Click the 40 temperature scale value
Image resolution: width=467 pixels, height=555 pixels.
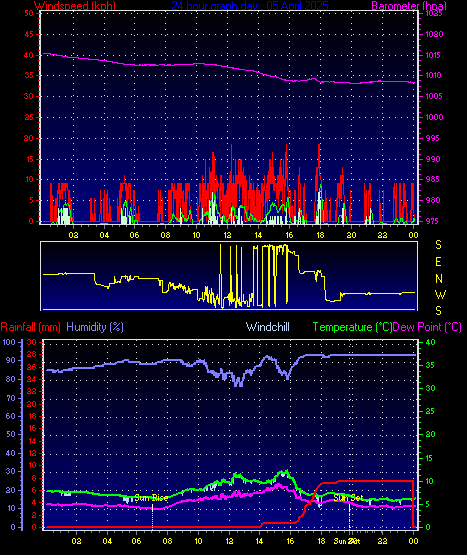(x=431, y=342)
